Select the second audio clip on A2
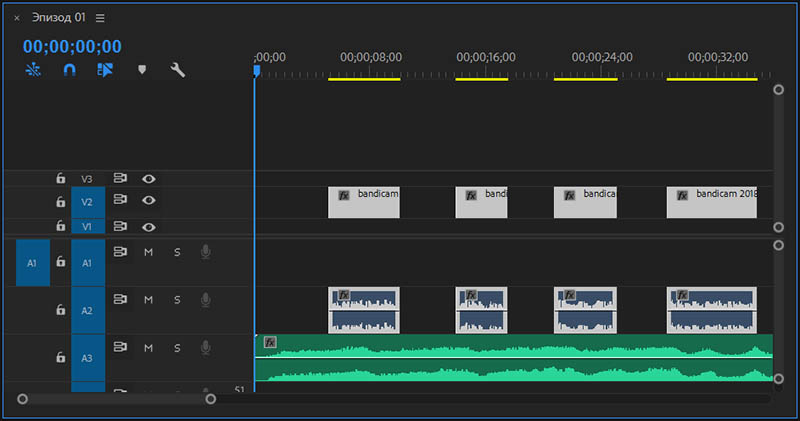Image resolution: width=800 pixels, height=421 pixels. (481, 310)
